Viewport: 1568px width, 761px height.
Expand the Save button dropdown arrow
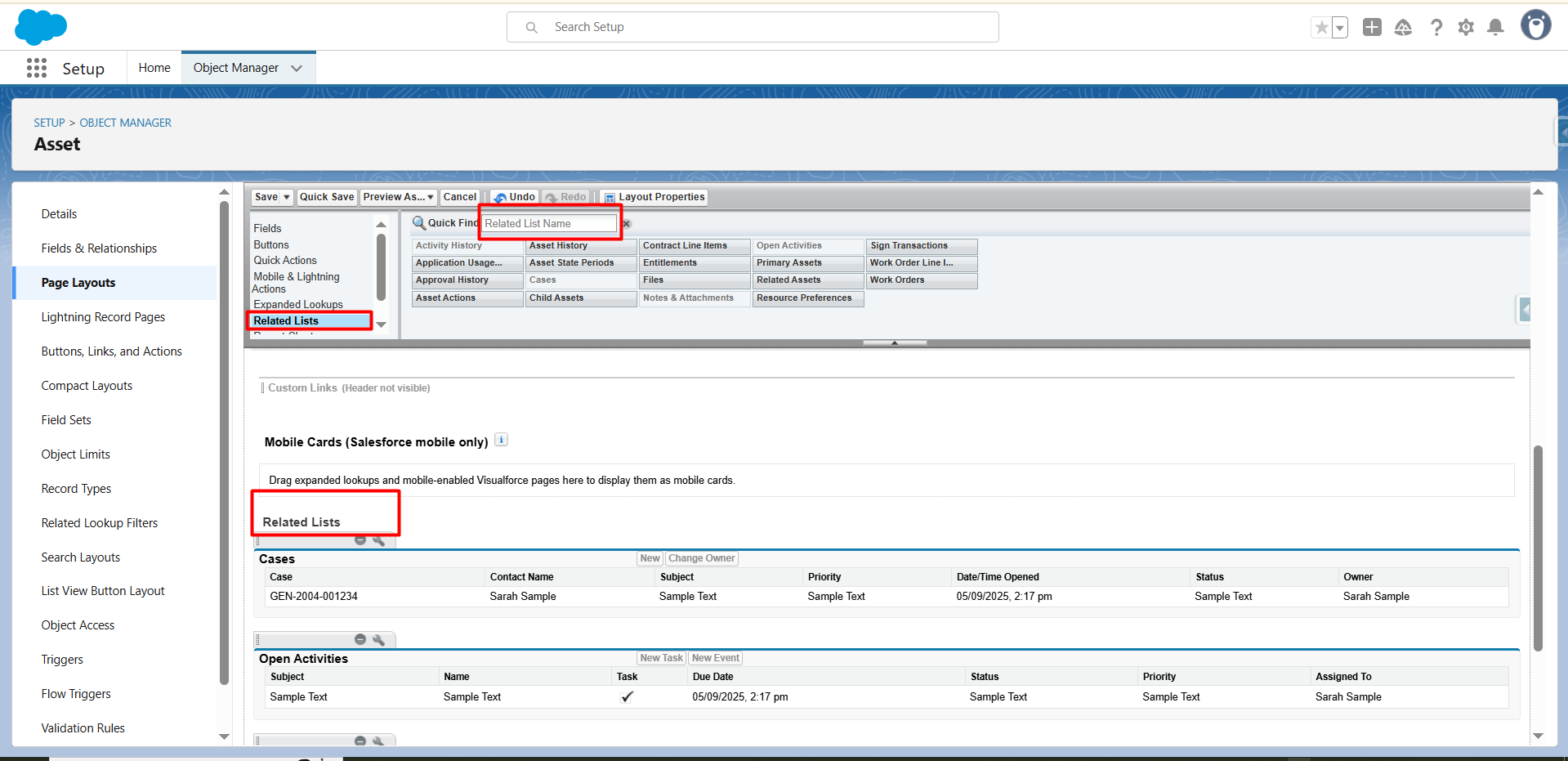click(287, 197)
